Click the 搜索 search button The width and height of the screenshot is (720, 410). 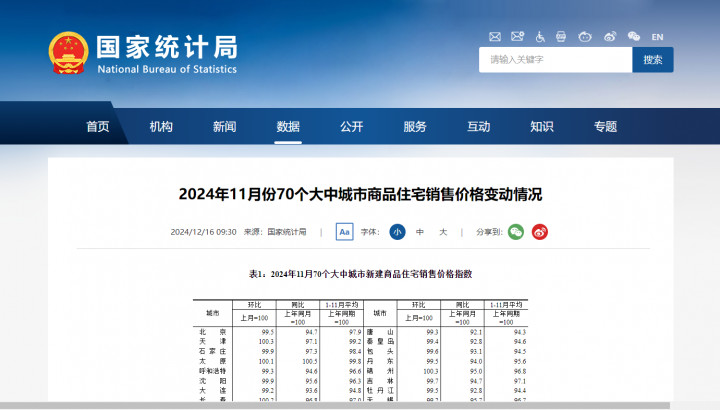click(652, 60)
